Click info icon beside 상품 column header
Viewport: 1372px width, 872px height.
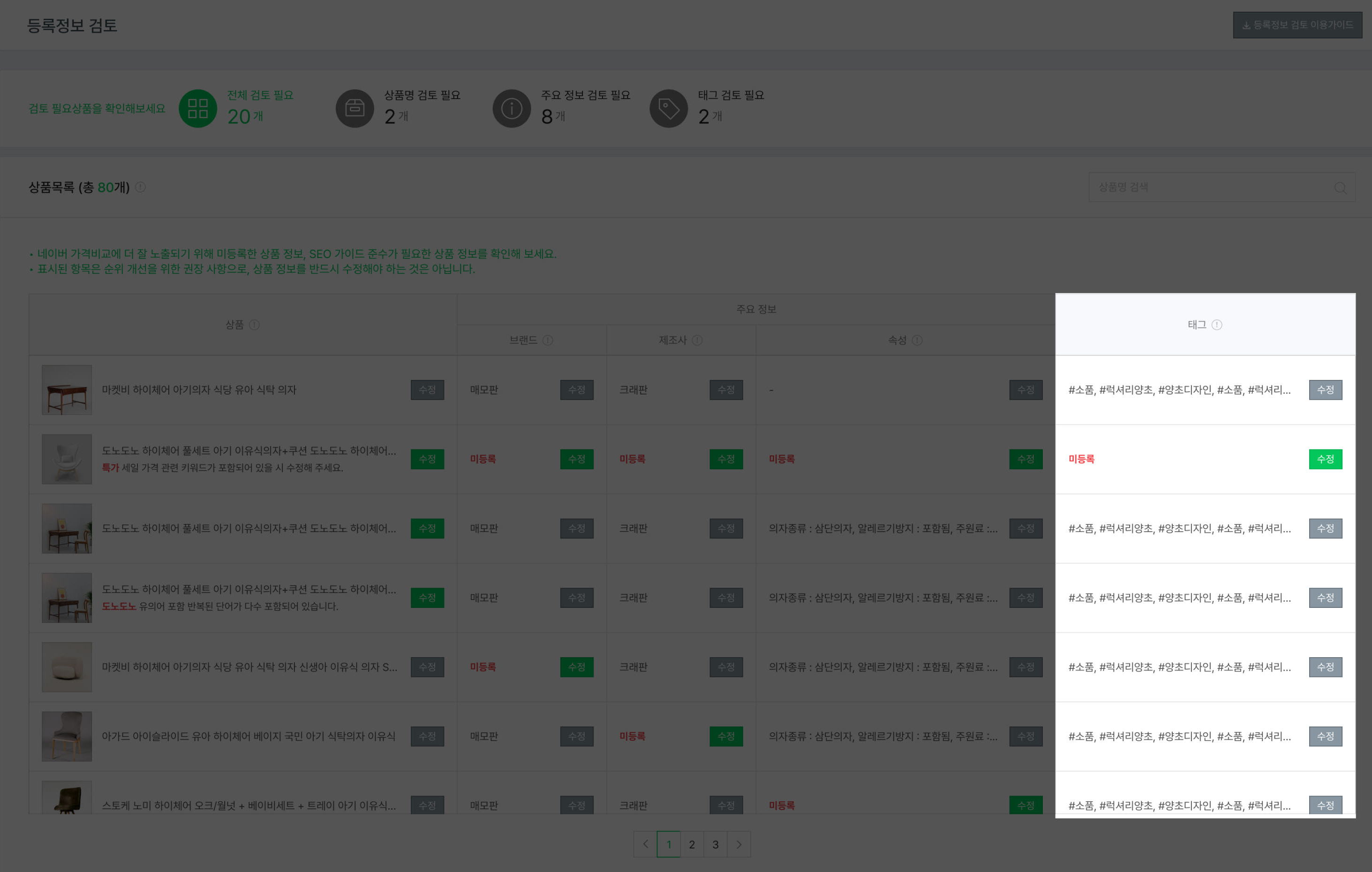tap(255, 325)
